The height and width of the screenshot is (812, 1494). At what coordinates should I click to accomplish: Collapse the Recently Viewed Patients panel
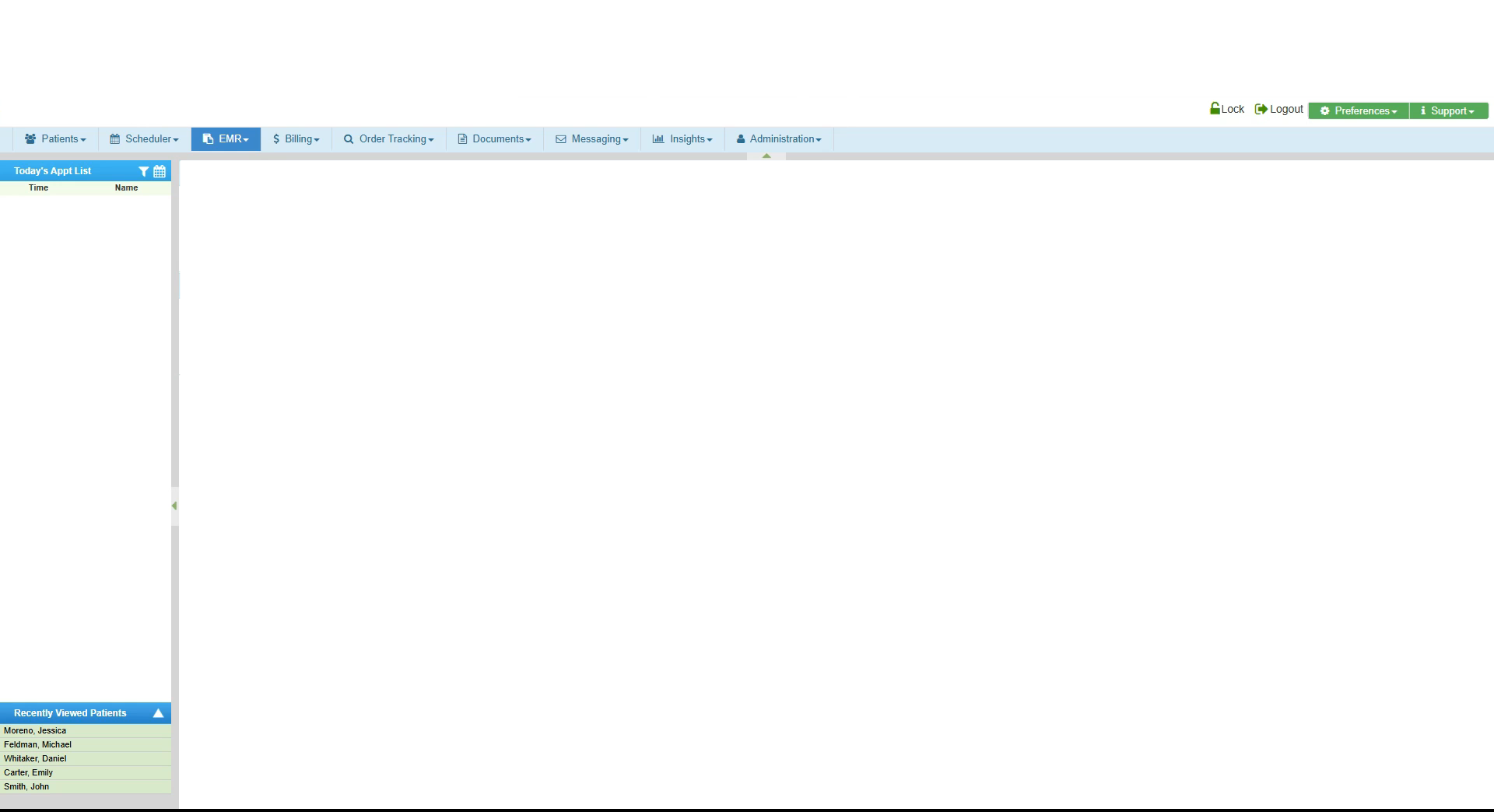click(158, 713)
